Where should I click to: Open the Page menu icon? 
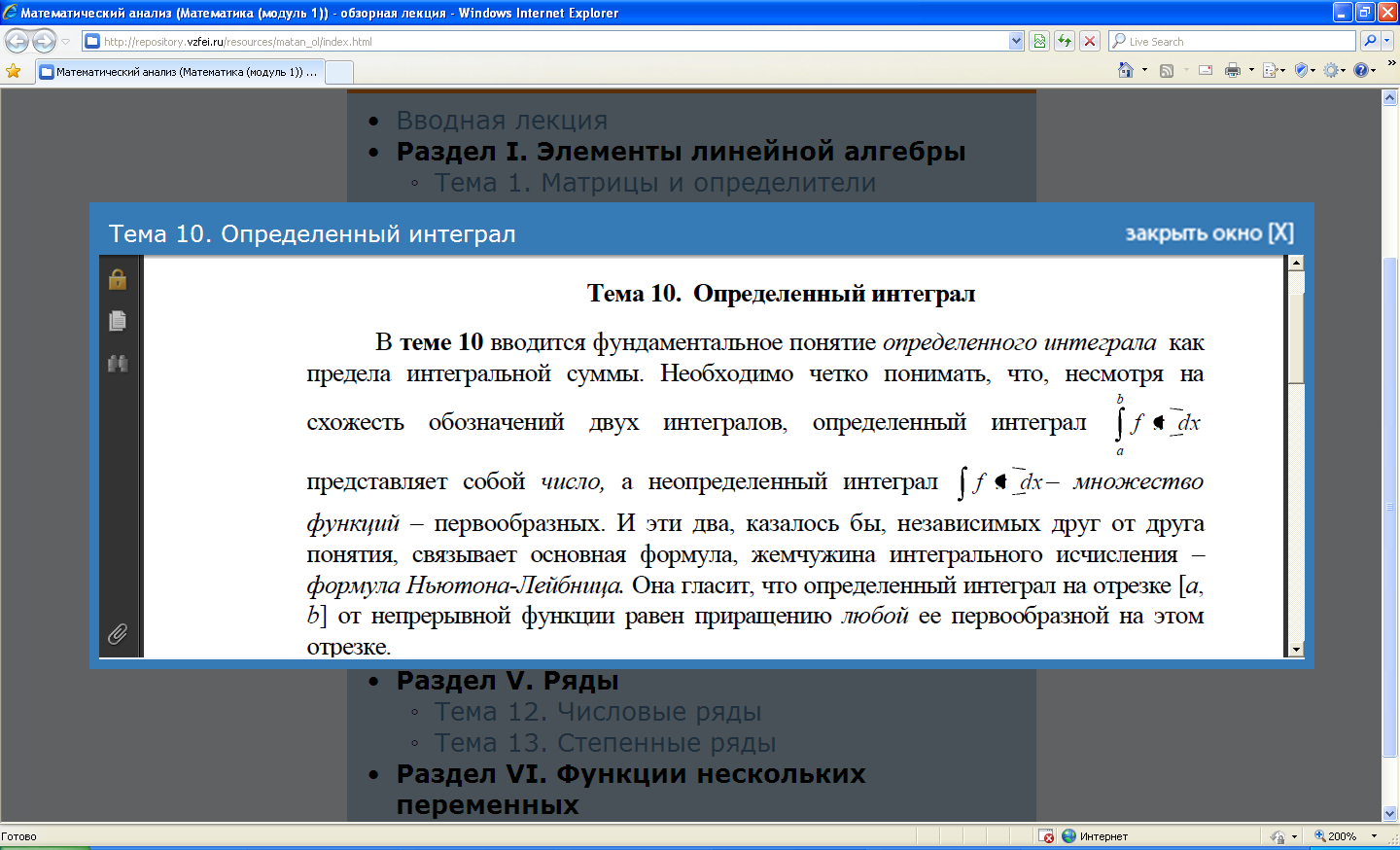tap(1273, 70)
